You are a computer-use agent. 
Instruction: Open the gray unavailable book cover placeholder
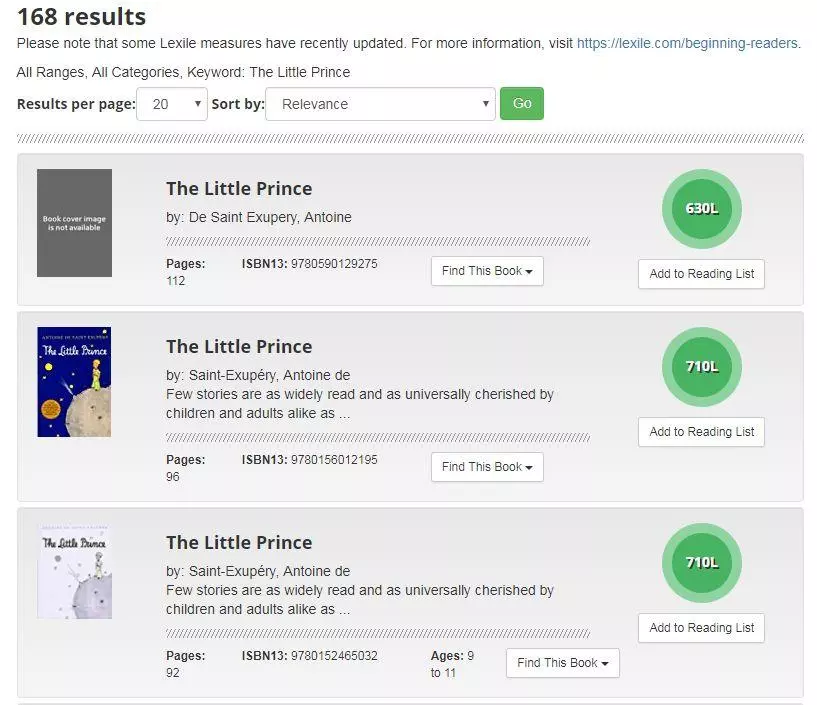tap(75, 223)
